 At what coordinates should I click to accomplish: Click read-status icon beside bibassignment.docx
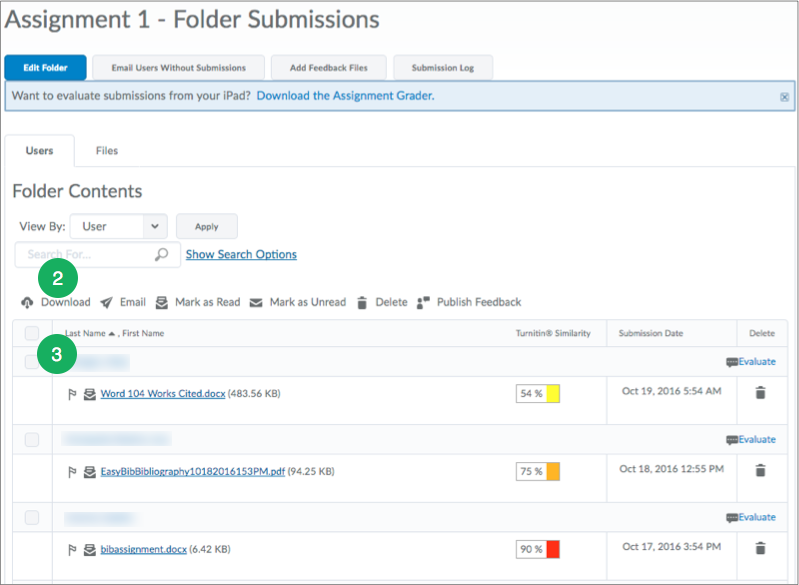(x=90, y=549)
